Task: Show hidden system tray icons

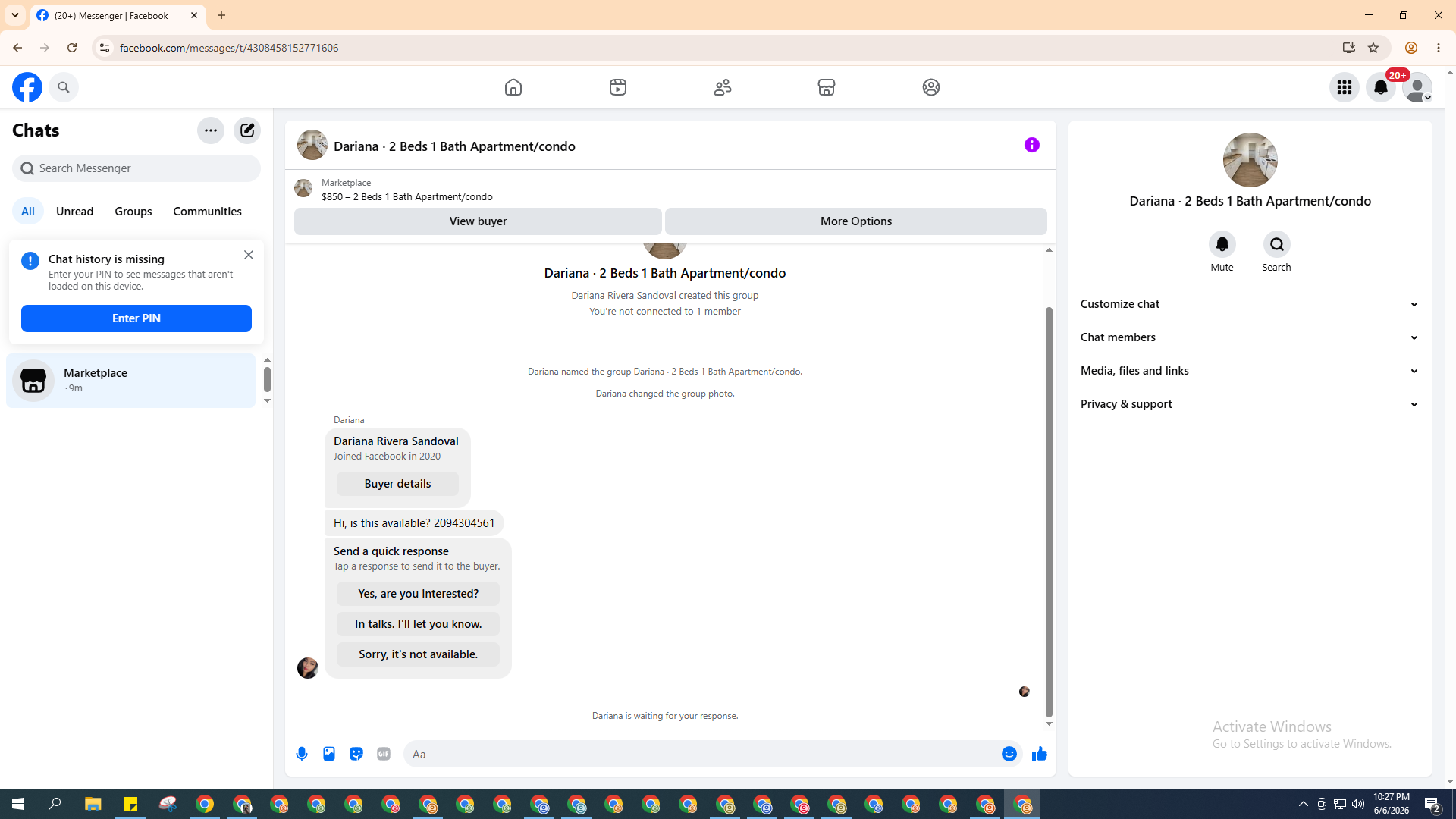Action: (x=1304, y=804)
